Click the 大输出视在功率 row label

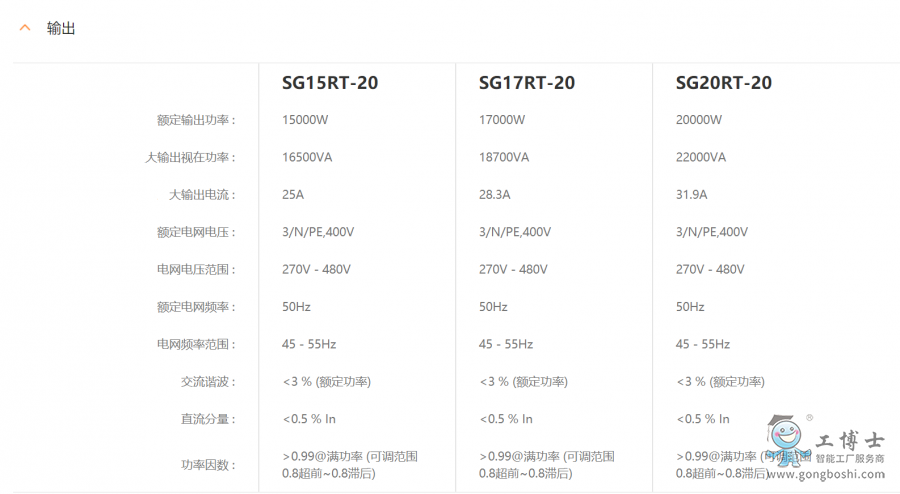pyautogui.click(x=189, y=157)
